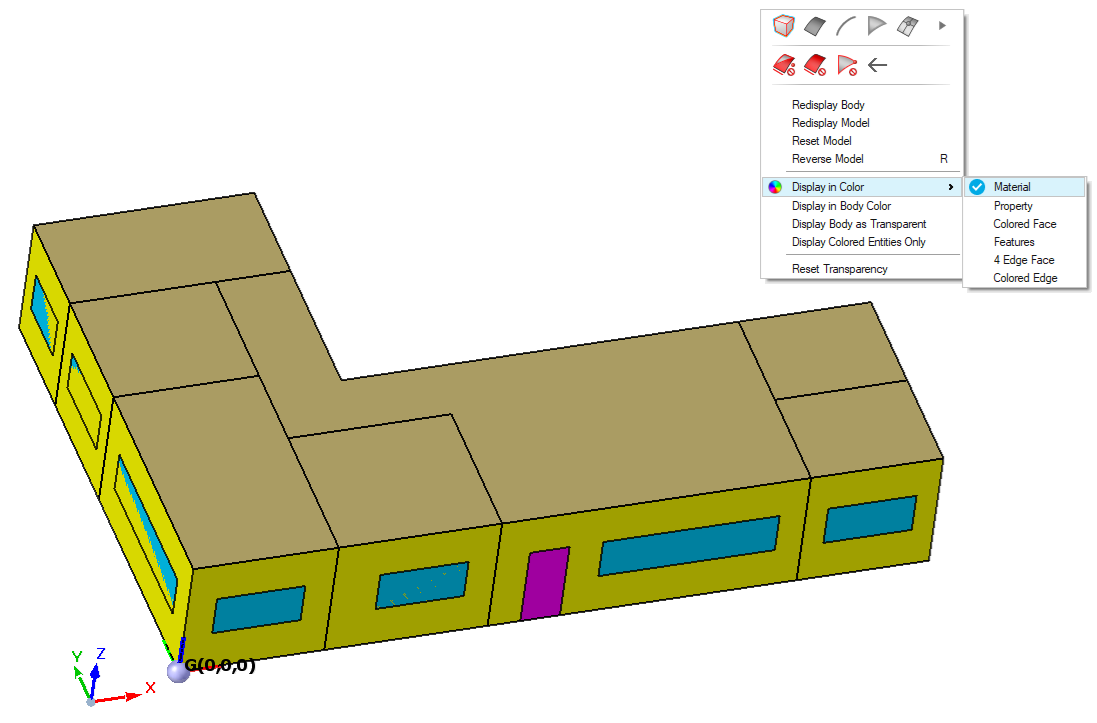The width and height of the screenshot is (1097, 723).
Task: Select Features in color submenu
Action: [1013, 242]
